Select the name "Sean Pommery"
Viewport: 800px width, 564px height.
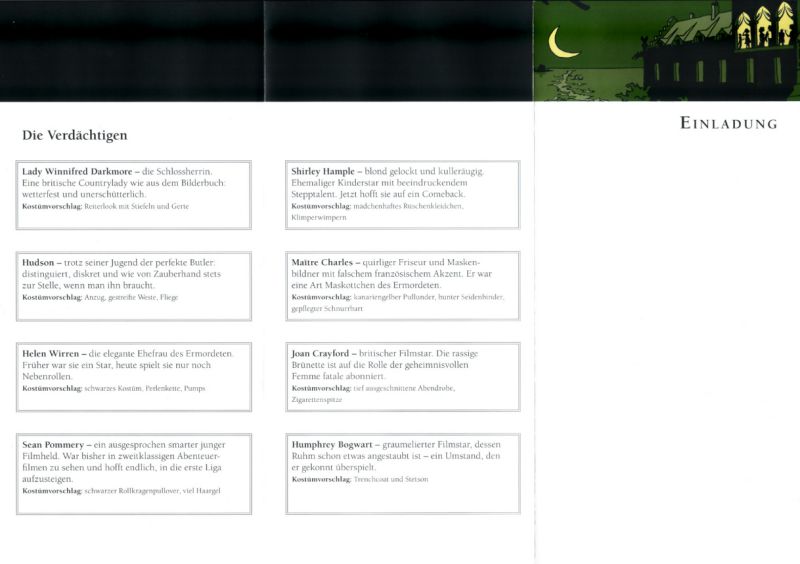53,445
